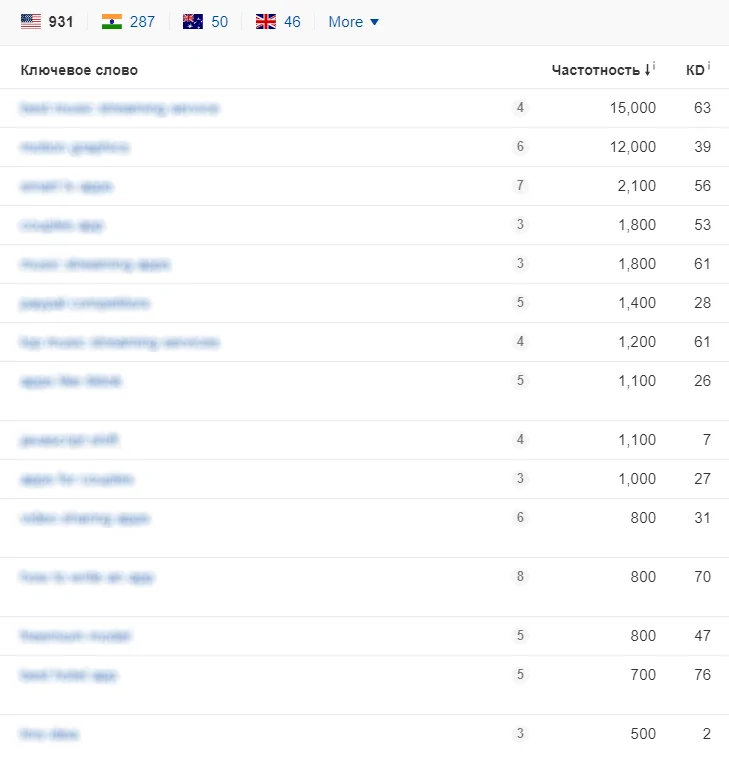Click the United Kingdom flag icon

[265, 22]
